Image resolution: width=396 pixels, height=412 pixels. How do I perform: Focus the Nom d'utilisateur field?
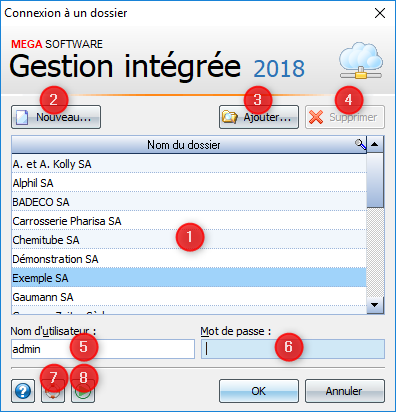click(103, 349)
